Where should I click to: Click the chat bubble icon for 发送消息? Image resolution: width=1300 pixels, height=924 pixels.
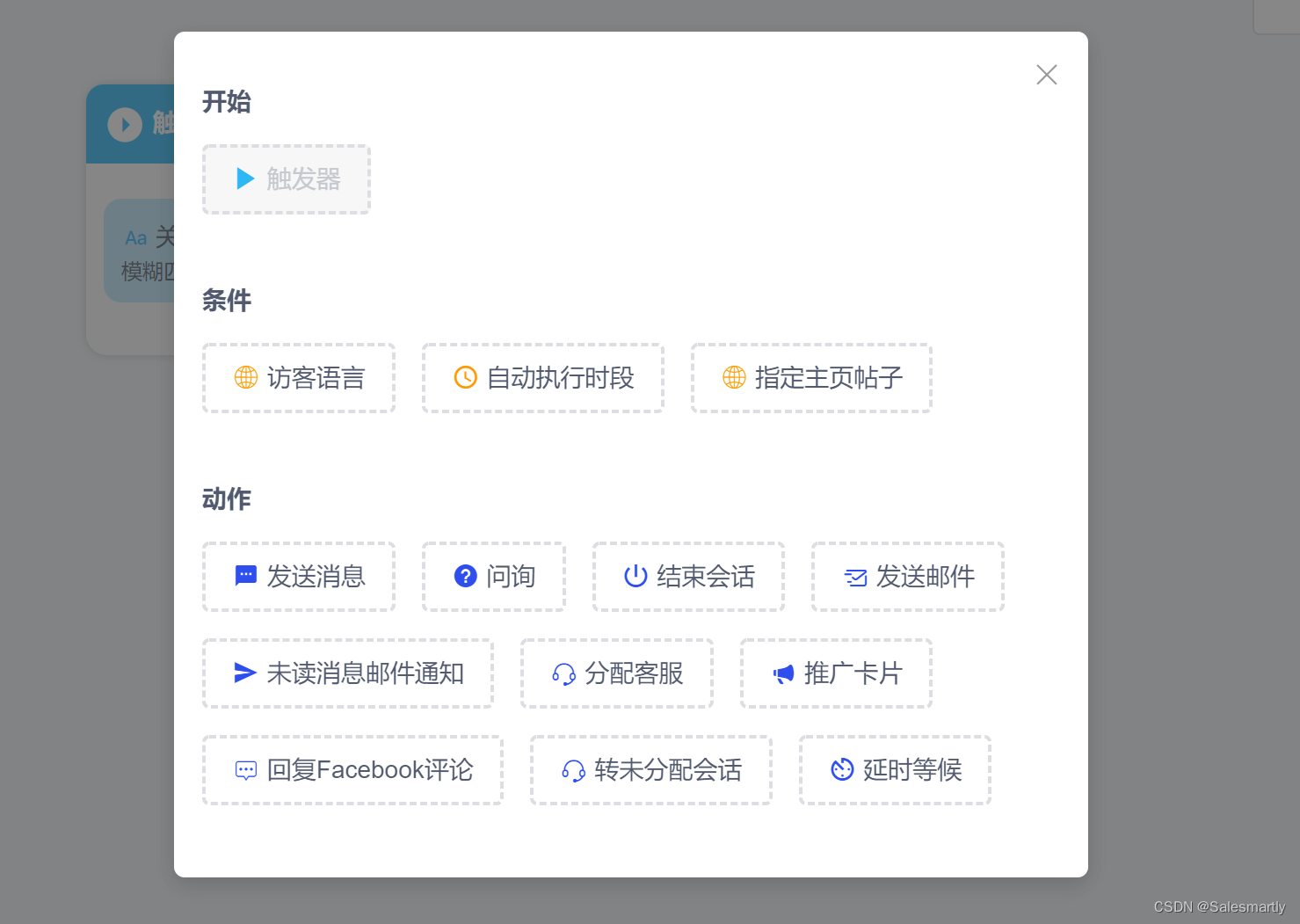point(246,576)
